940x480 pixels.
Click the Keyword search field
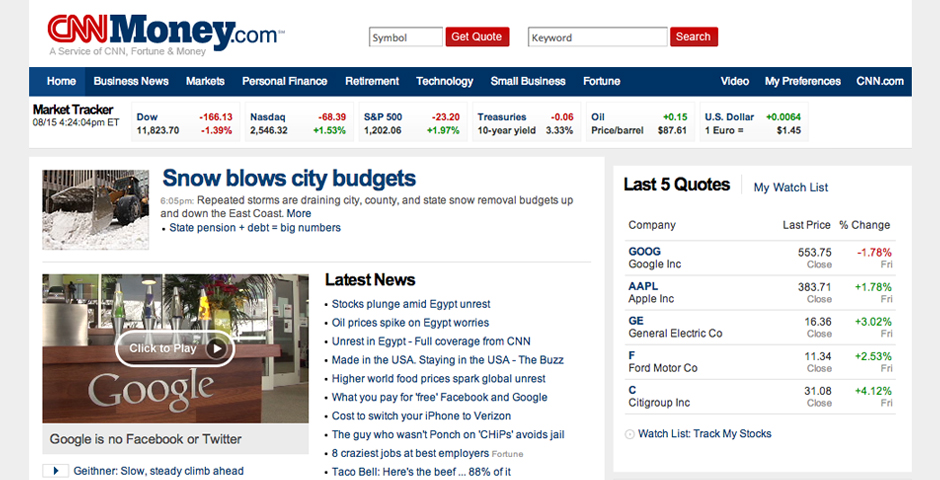pos(598,37)
